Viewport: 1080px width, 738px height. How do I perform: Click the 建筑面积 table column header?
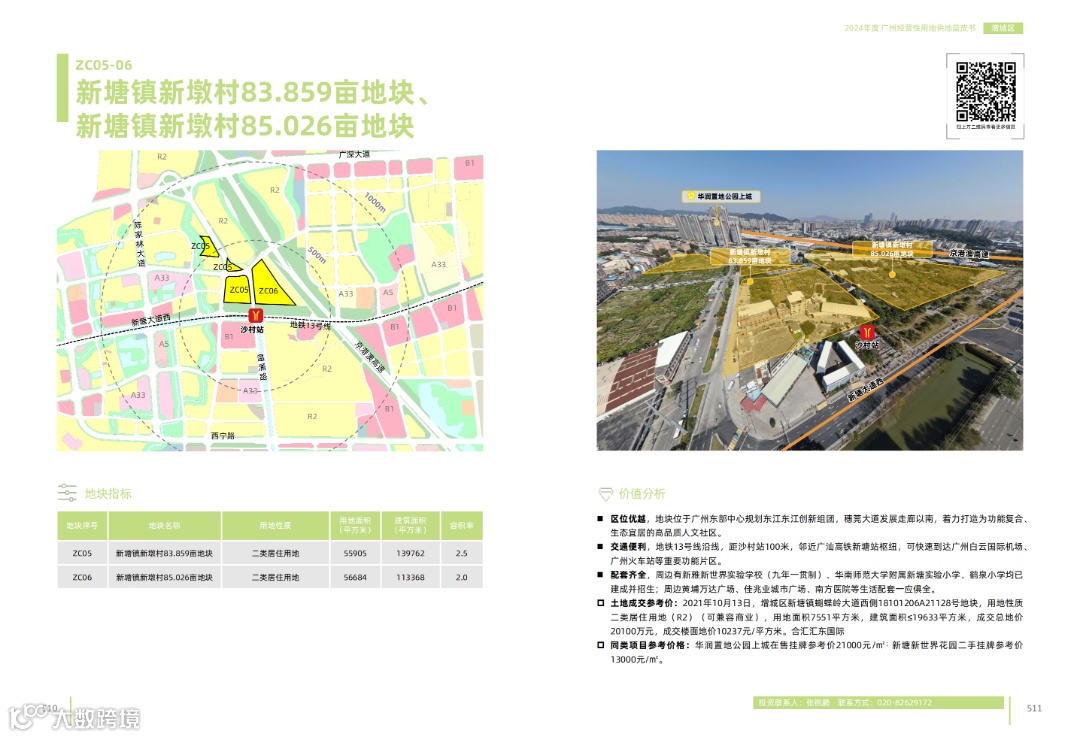[411, 525]
